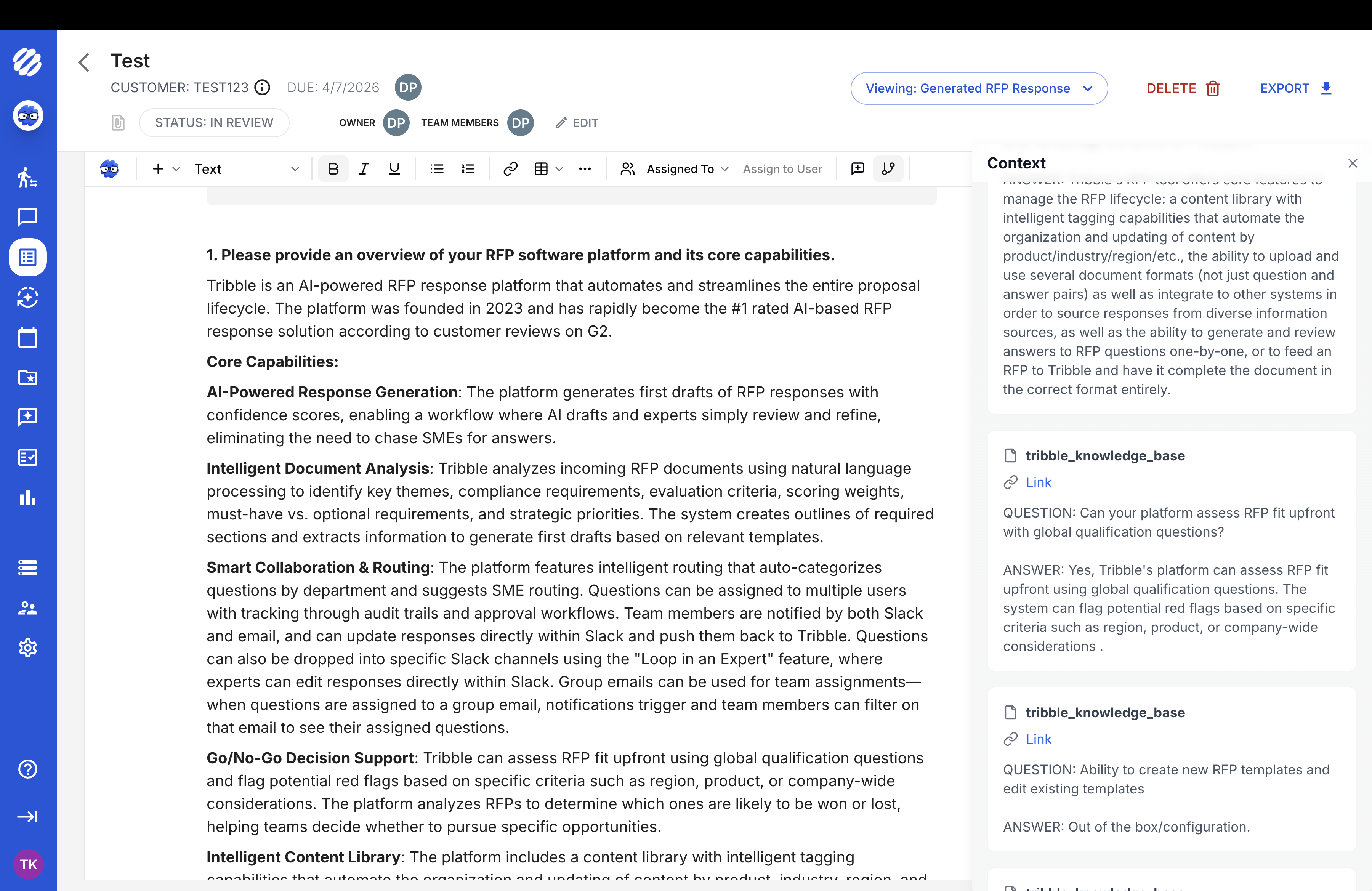The image size is (1372, 891).
Task: Select the highlighted document list sidebar icon
Action: pos(28,257)
